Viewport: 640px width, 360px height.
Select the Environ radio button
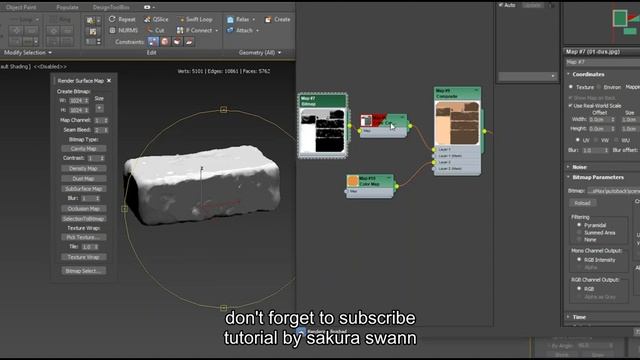(599, 87)
